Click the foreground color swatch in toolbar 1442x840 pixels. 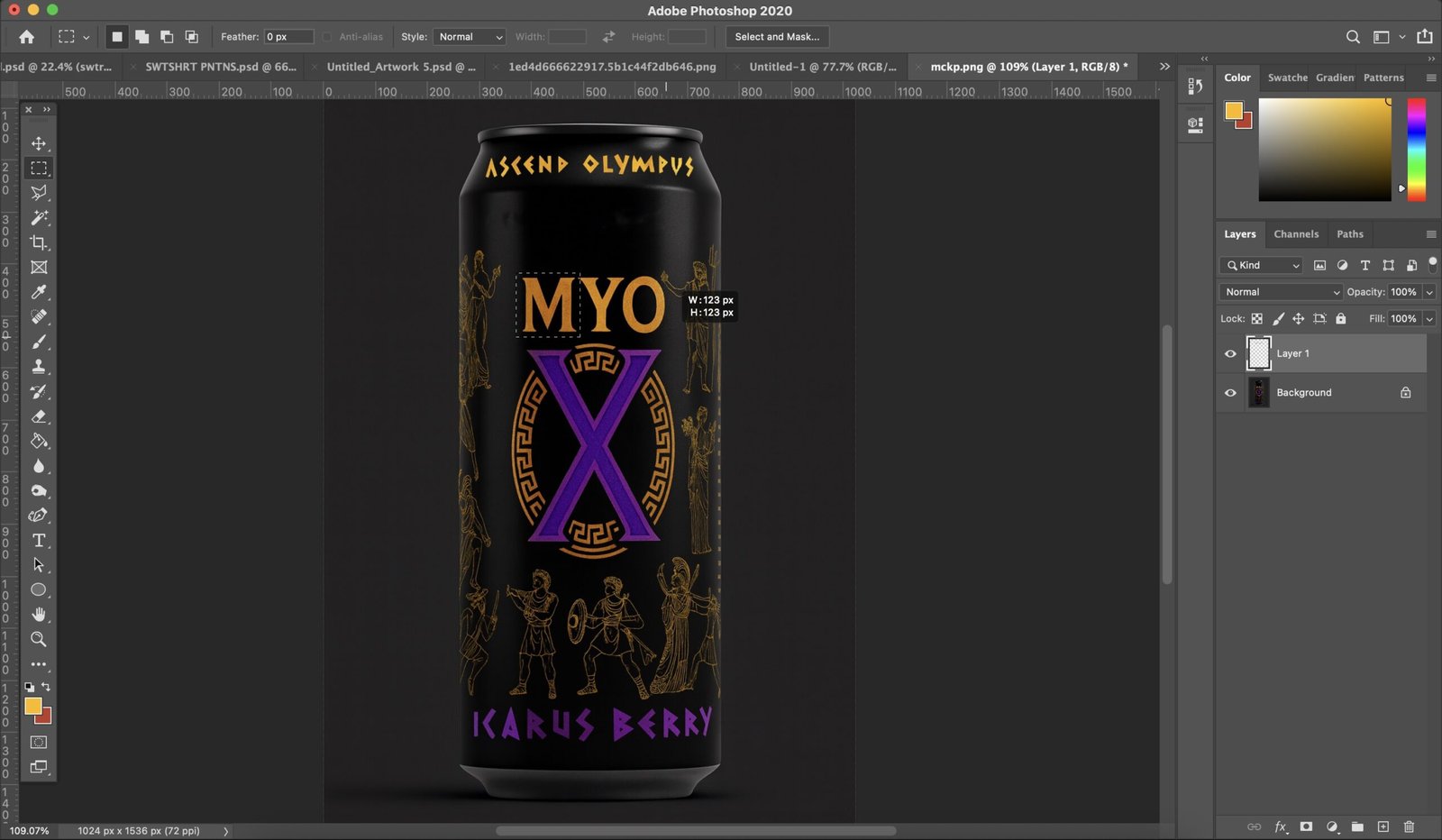coord(33,707)
